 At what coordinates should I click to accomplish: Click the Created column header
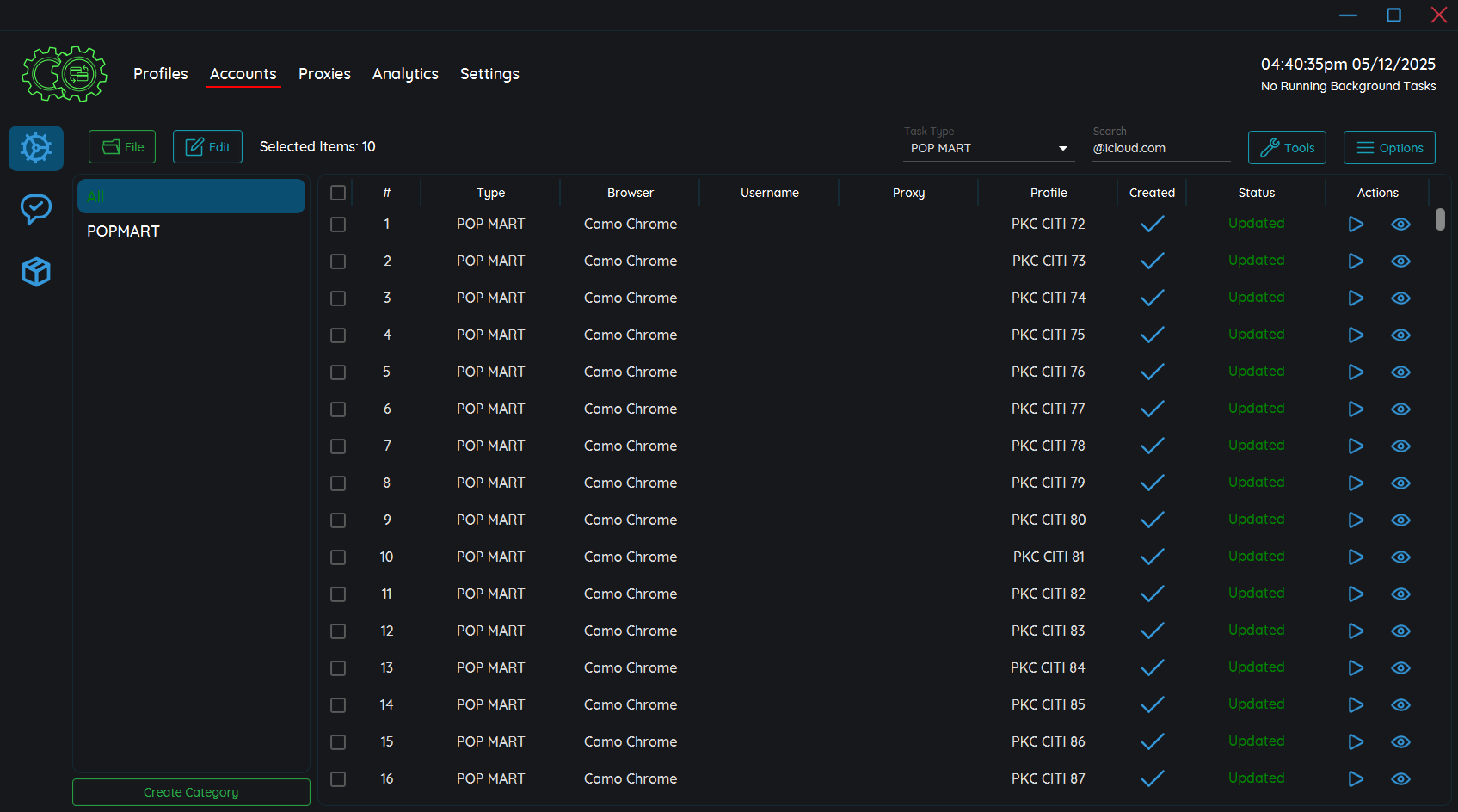coord(1152,193)
